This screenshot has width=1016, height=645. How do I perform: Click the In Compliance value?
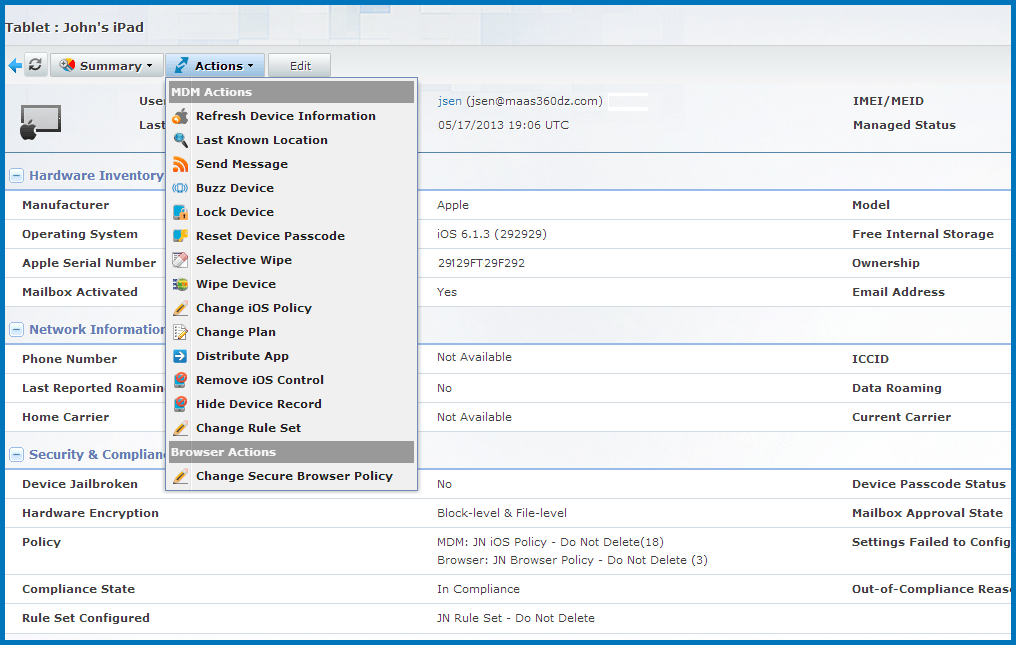click(478, 589)
